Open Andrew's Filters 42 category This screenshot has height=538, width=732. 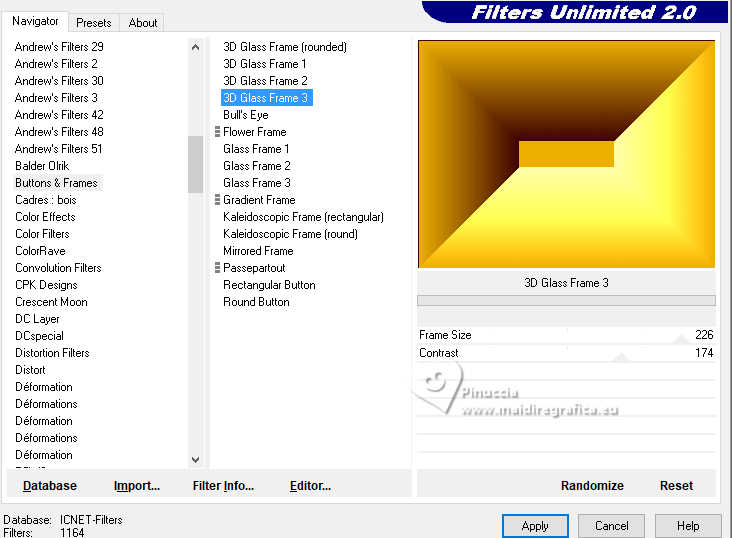[x=59, y=115]
